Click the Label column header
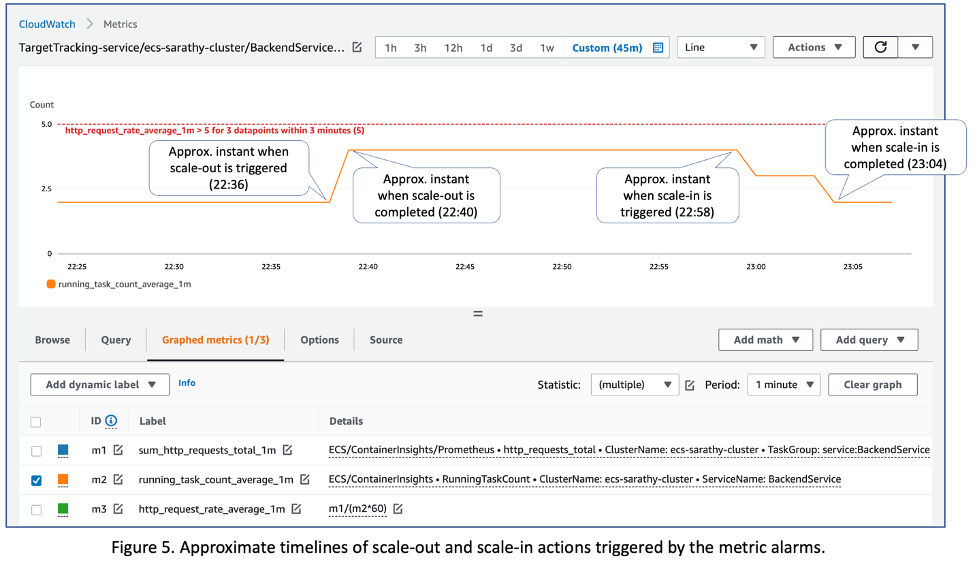The height and width of the screenshot is (566, 977). pos(153,421)
